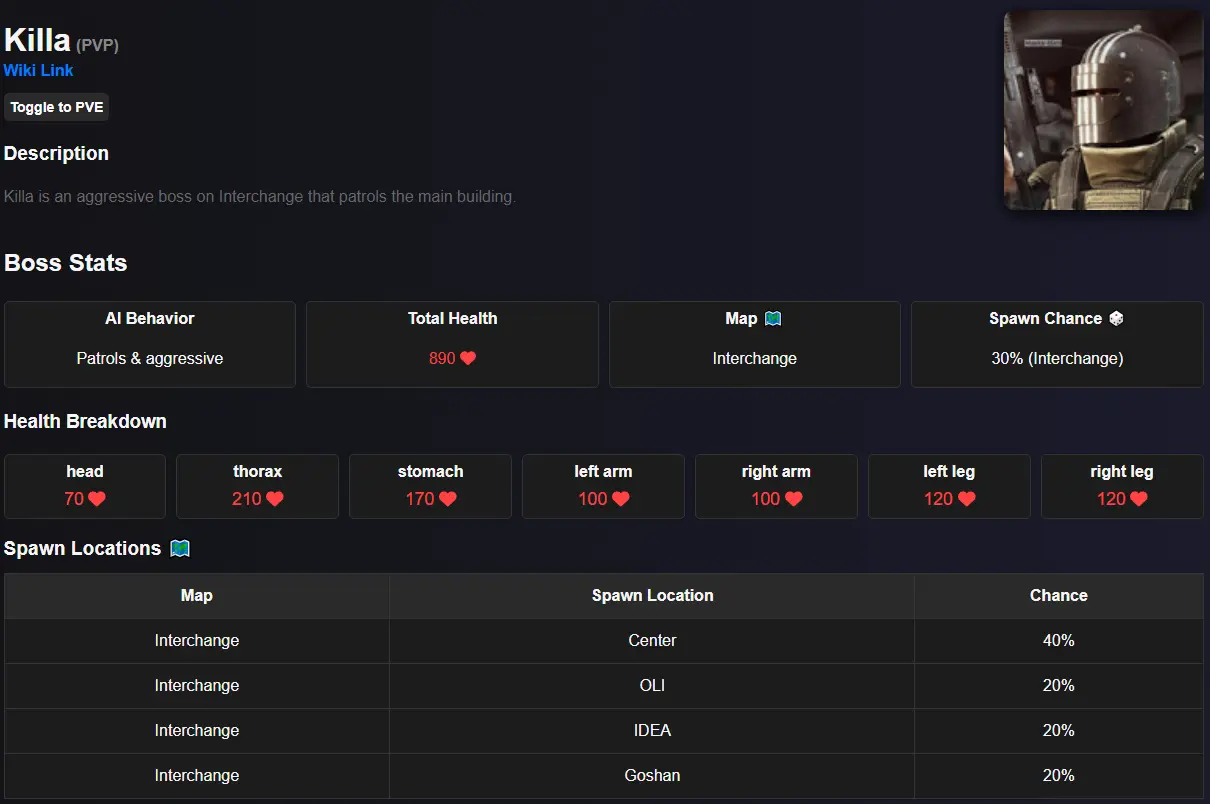Screen dimensions: 1210x804
Task: Select the Center spawn location row
Action: point(652,640)
